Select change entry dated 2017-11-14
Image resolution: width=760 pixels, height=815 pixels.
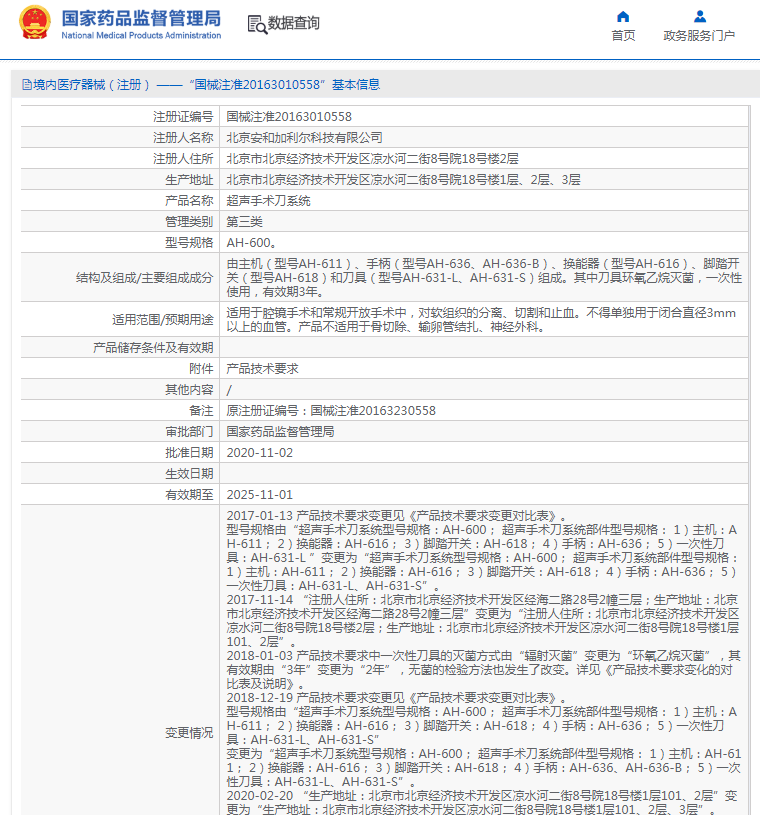(x=483, y=621)
